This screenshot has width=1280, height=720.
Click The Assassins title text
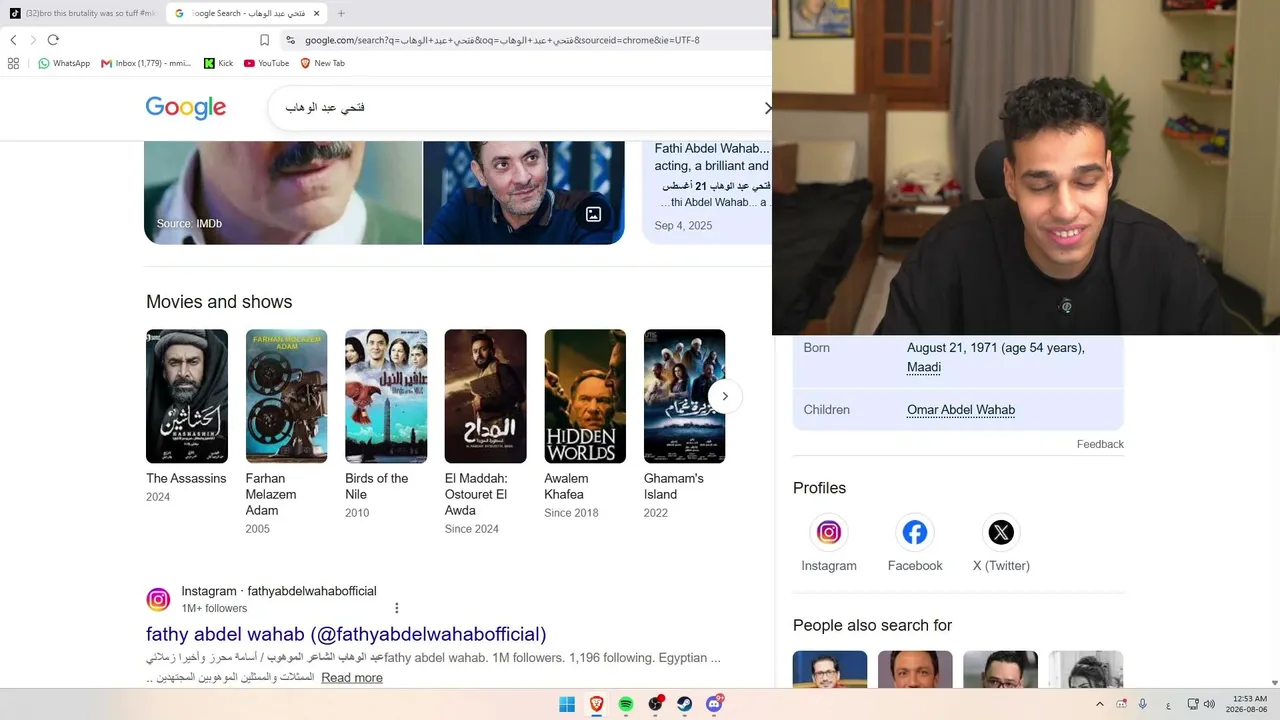[x=186, y=478]
